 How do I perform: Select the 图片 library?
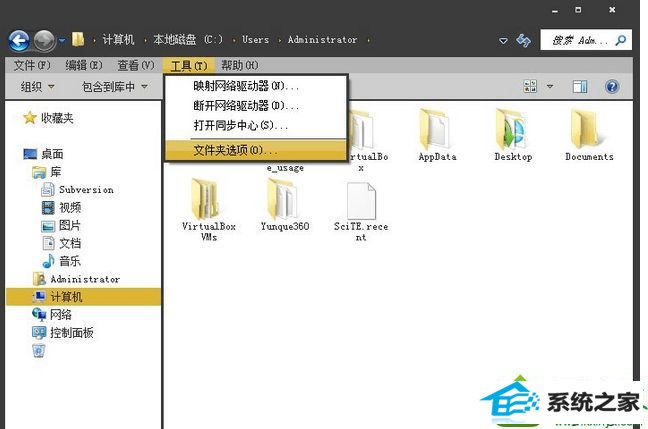click(70, 225)
